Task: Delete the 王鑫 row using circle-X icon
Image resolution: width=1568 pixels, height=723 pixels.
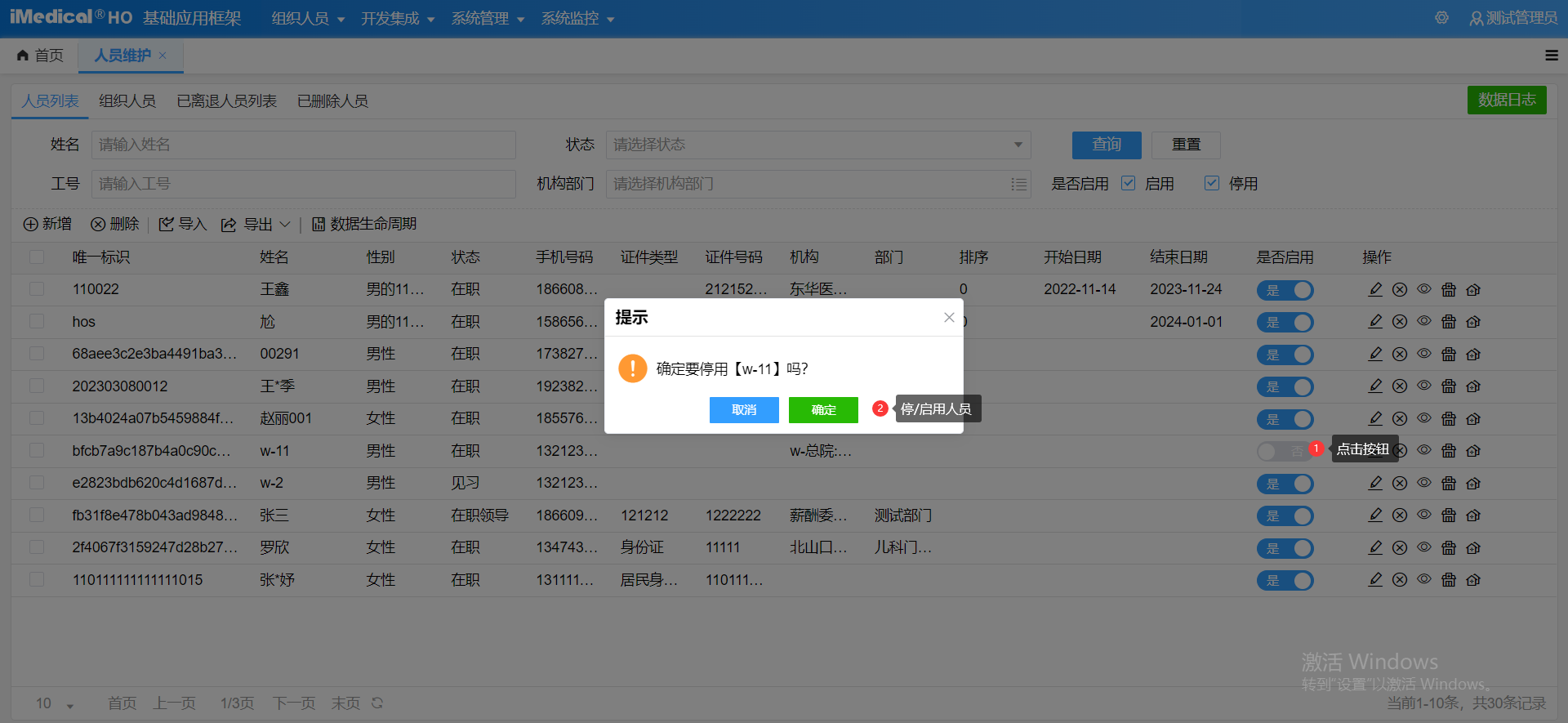Action: 1400,289
